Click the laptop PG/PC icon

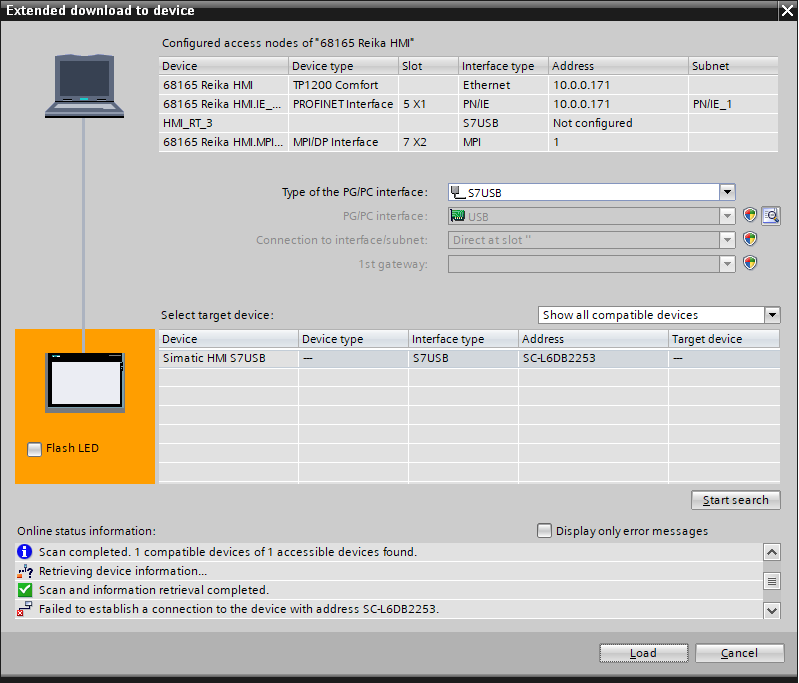84,86
